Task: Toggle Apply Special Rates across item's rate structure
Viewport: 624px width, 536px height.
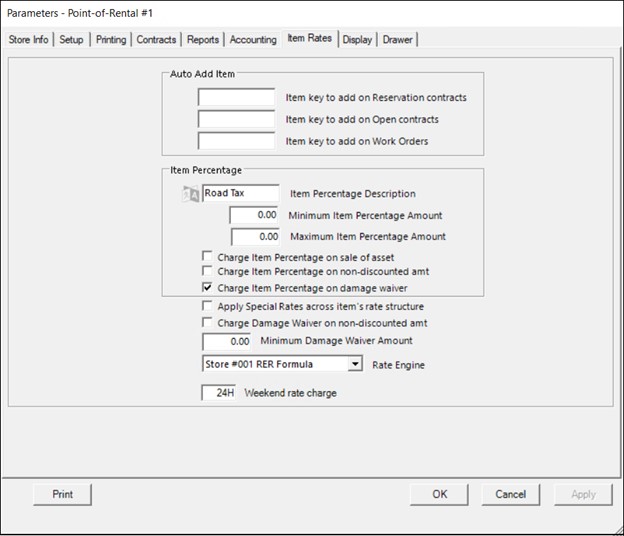Action: coord(207,306)
